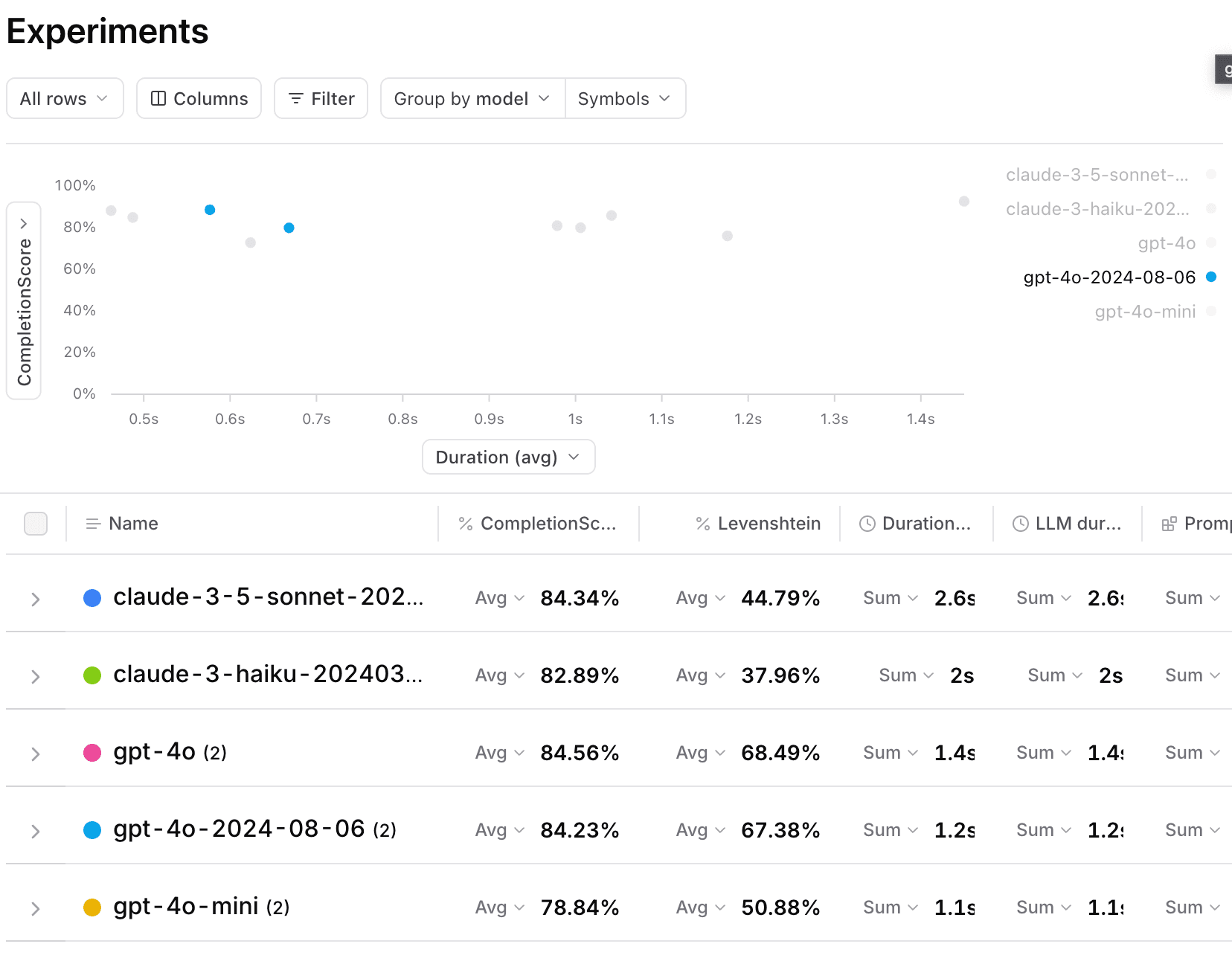Click the Filter button
Screen dimensions: 1232x967
[321, 99]
